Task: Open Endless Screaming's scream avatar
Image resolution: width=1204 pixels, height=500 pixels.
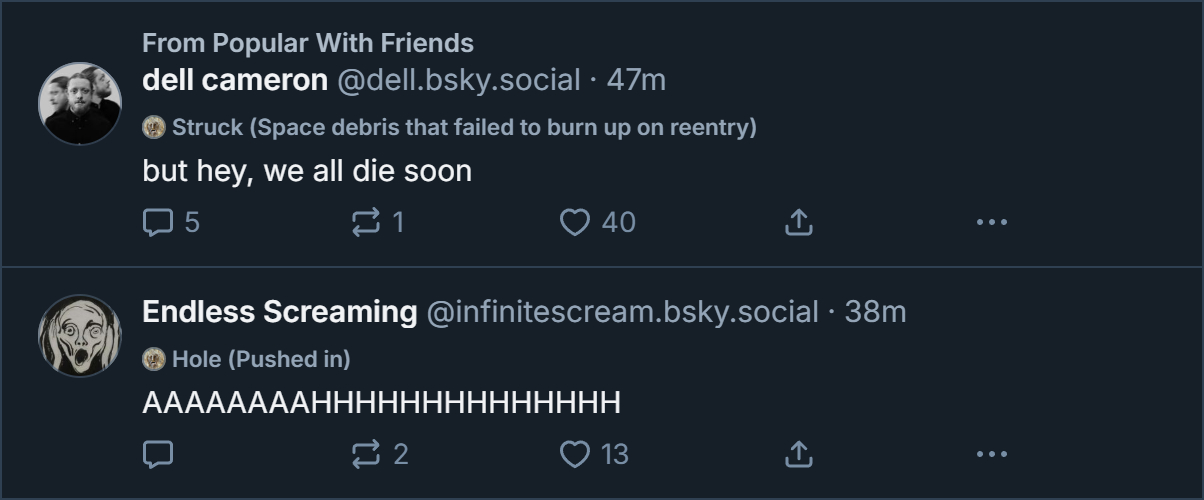Action: point(80,336)
